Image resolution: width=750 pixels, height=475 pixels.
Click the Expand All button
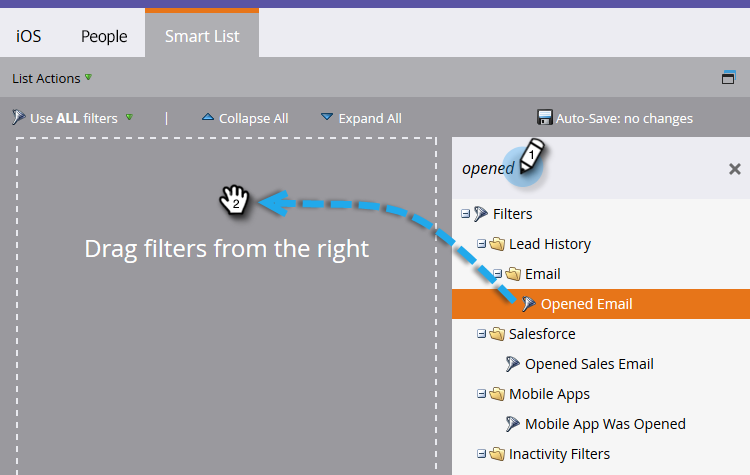361,118
